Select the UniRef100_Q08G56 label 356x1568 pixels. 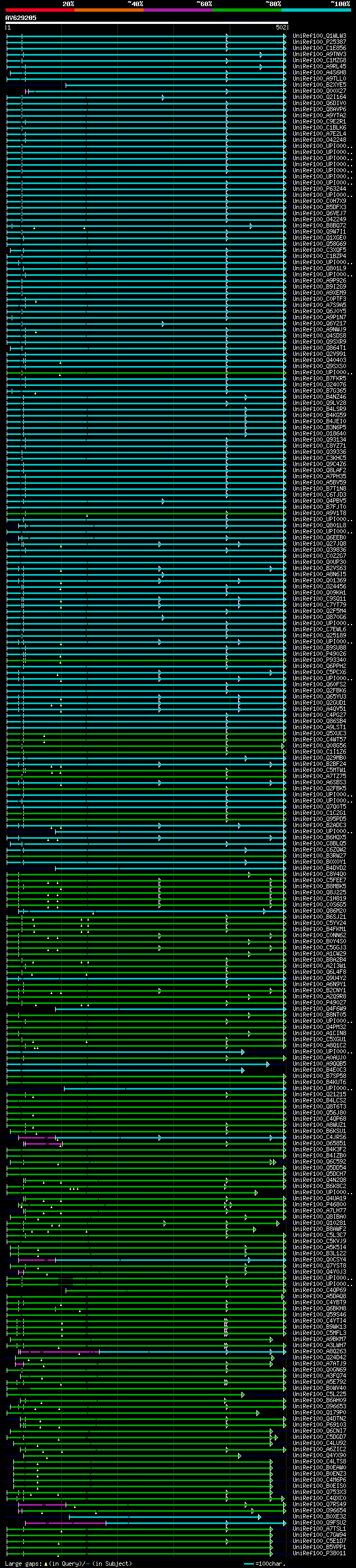(x=319, y=746)
